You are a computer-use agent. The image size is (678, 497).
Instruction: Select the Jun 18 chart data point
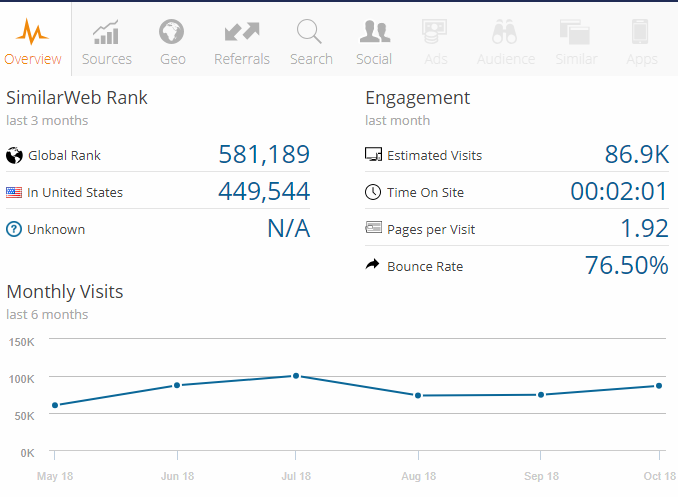pos(177,385)
